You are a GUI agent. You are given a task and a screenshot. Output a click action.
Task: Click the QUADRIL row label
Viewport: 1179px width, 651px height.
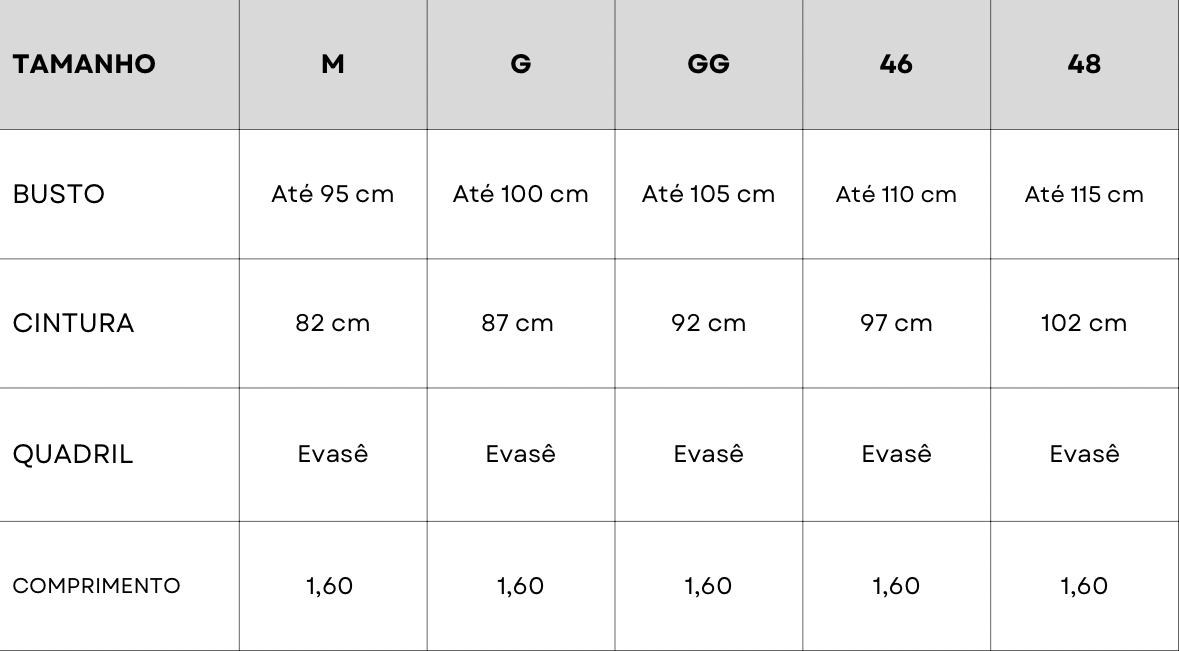[73, 454]
